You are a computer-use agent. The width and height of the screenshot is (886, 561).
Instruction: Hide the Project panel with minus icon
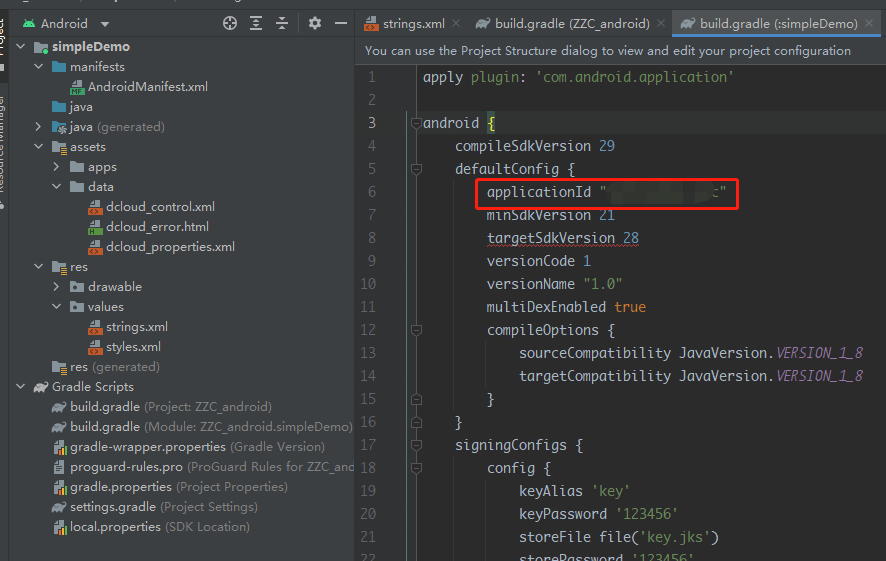point(340,23)
